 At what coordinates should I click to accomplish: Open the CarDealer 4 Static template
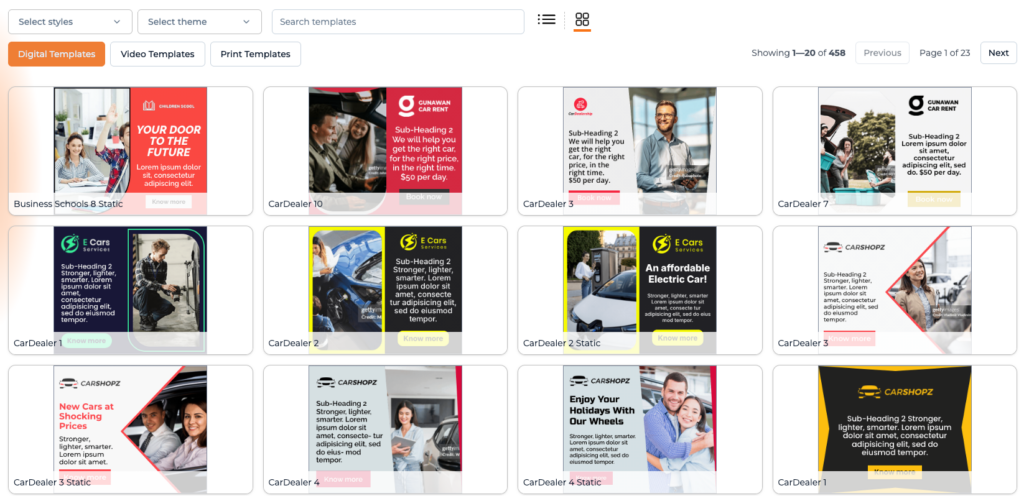tap(640, 429)
